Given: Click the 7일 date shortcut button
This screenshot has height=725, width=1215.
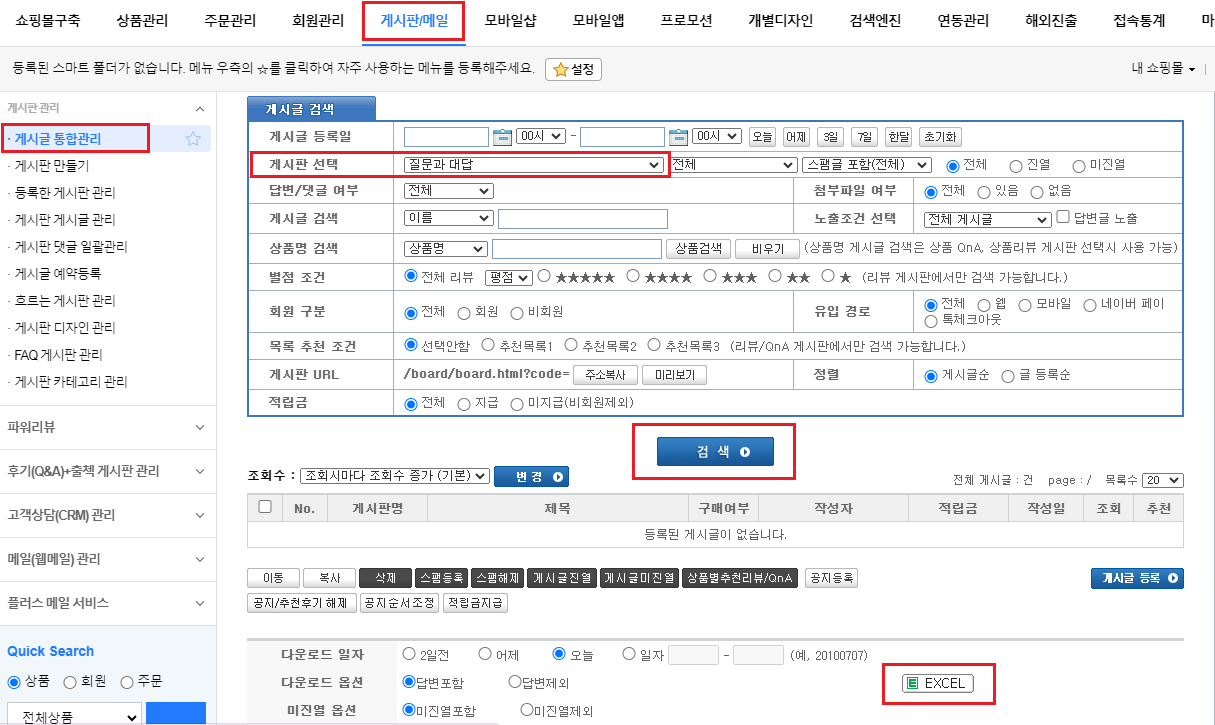Looking at the screenshot, I should [x=865, y=137].
